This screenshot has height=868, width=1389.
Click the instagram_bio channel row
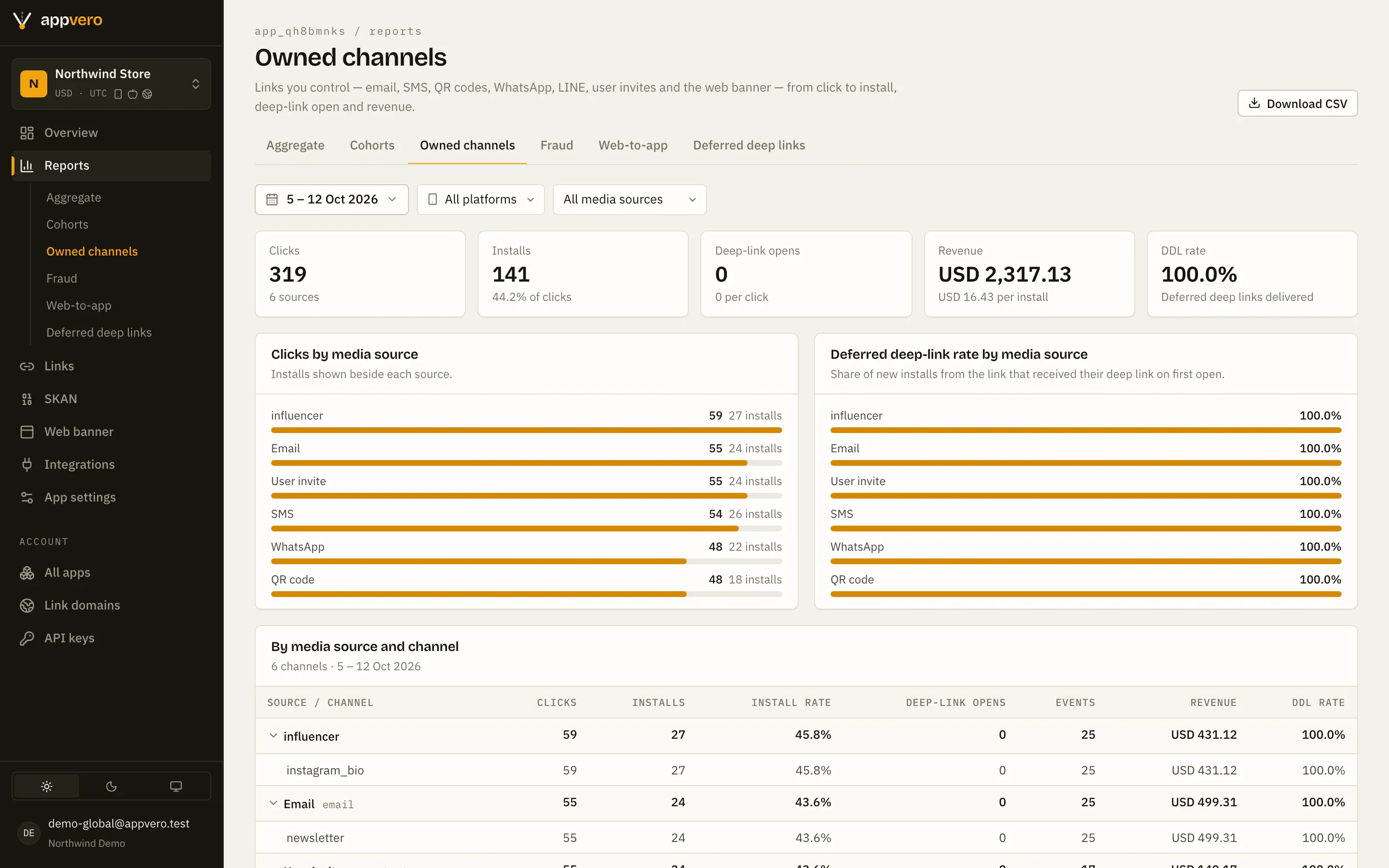click(x=806, y=770)
